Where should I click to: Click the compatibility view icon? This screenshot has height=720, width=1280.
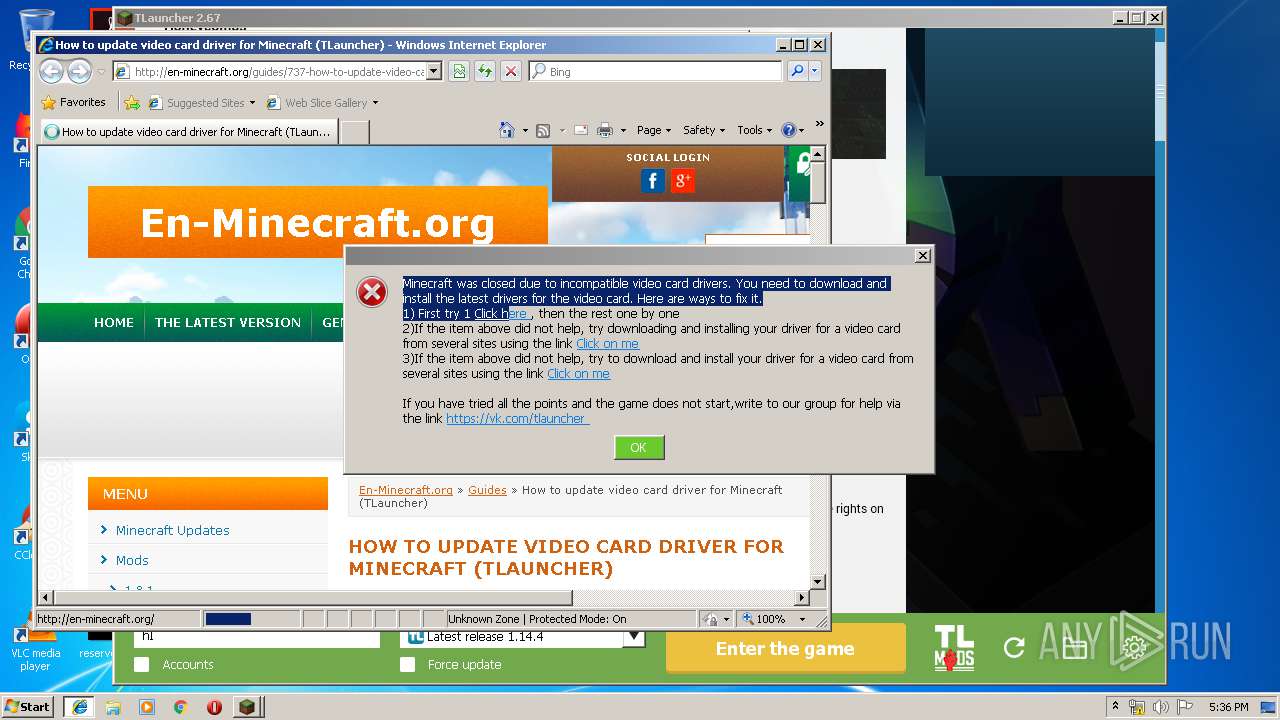tap(458, 71)
